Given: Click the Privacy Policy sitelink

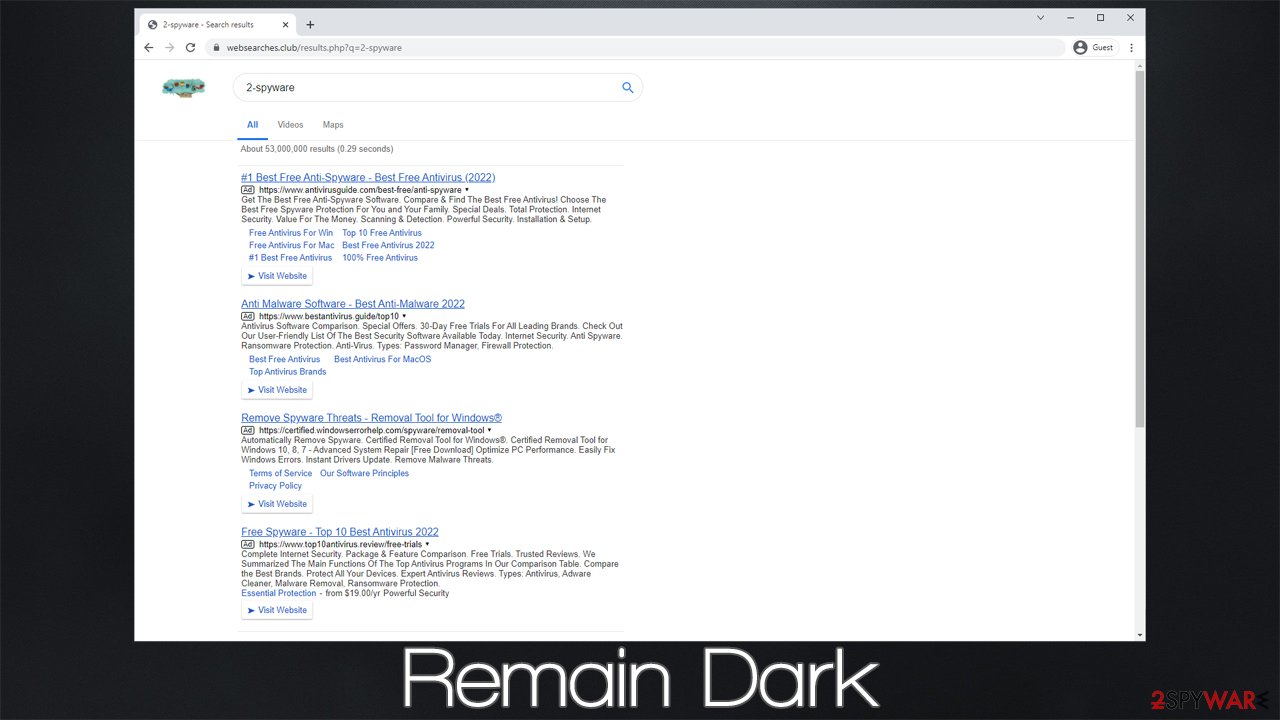Looking at the screenshot, I should 275,486.
